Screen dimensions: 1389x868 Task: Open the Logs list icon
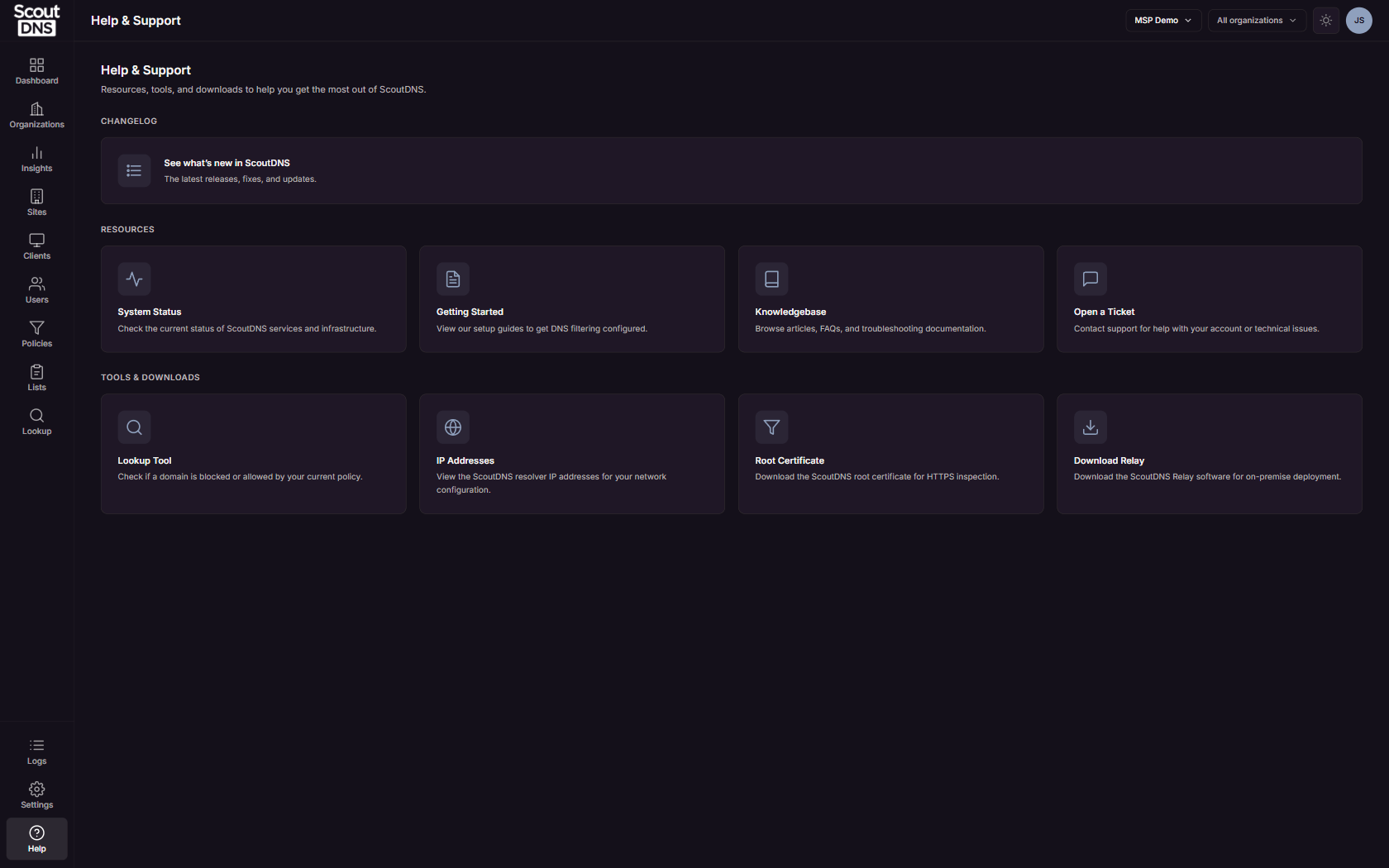(x=36, y=745)
